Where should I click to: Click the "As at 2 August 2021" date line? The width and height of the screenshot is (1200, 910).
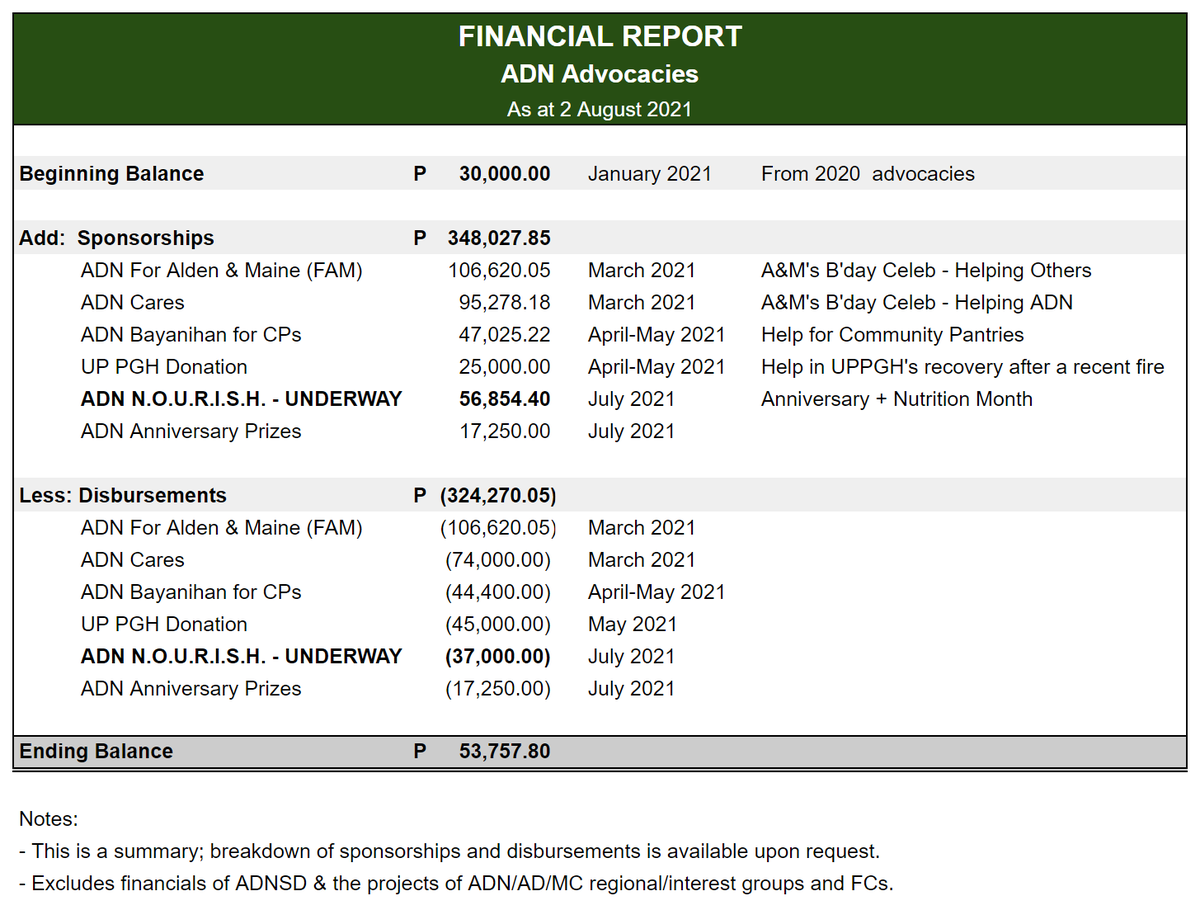(x=600, y=109)
